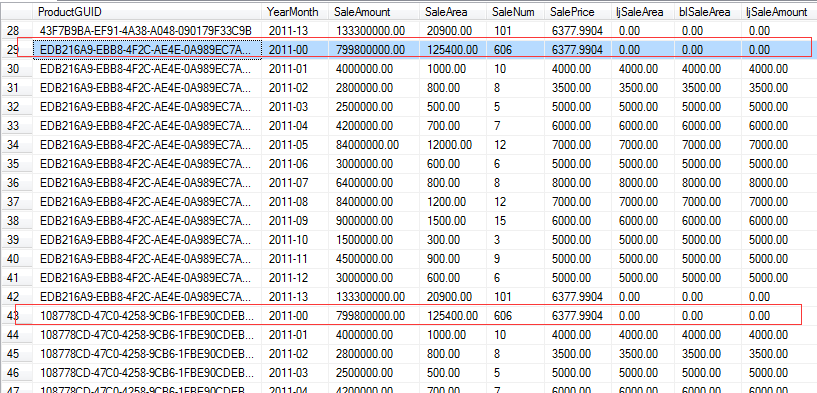Select SaleNum 101 in row 28
Screen dimensions: 817x393
(x=516, y=31)
